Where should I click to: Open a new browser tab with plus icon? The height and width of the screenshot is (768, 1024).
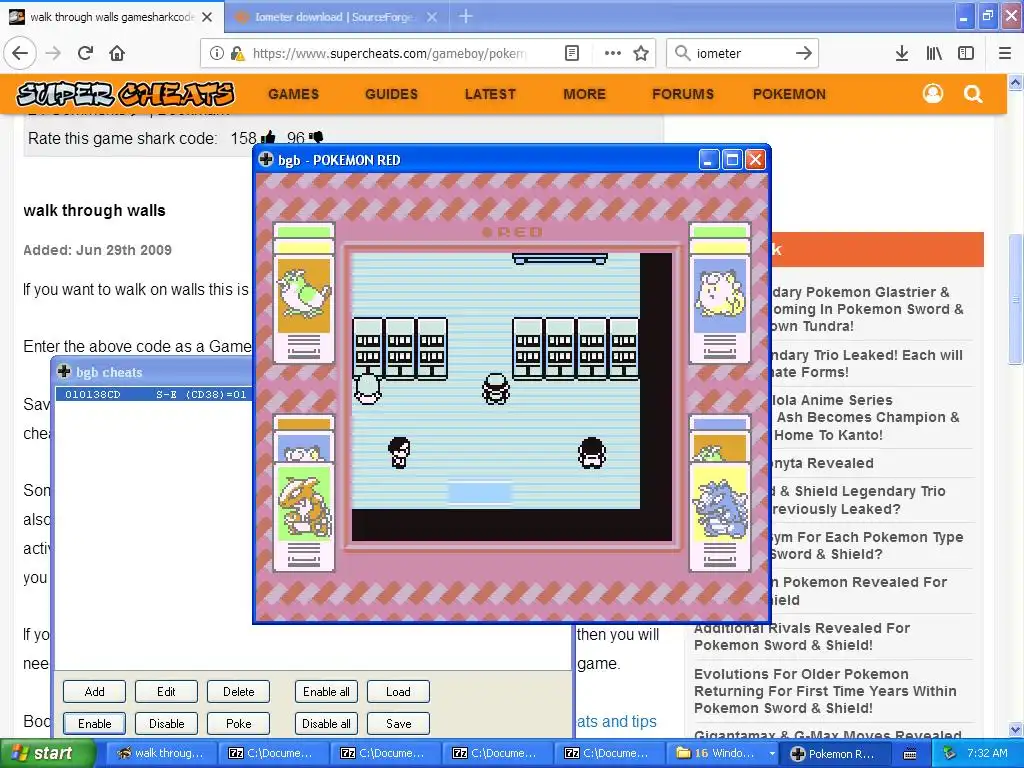[x=466, y=16]
